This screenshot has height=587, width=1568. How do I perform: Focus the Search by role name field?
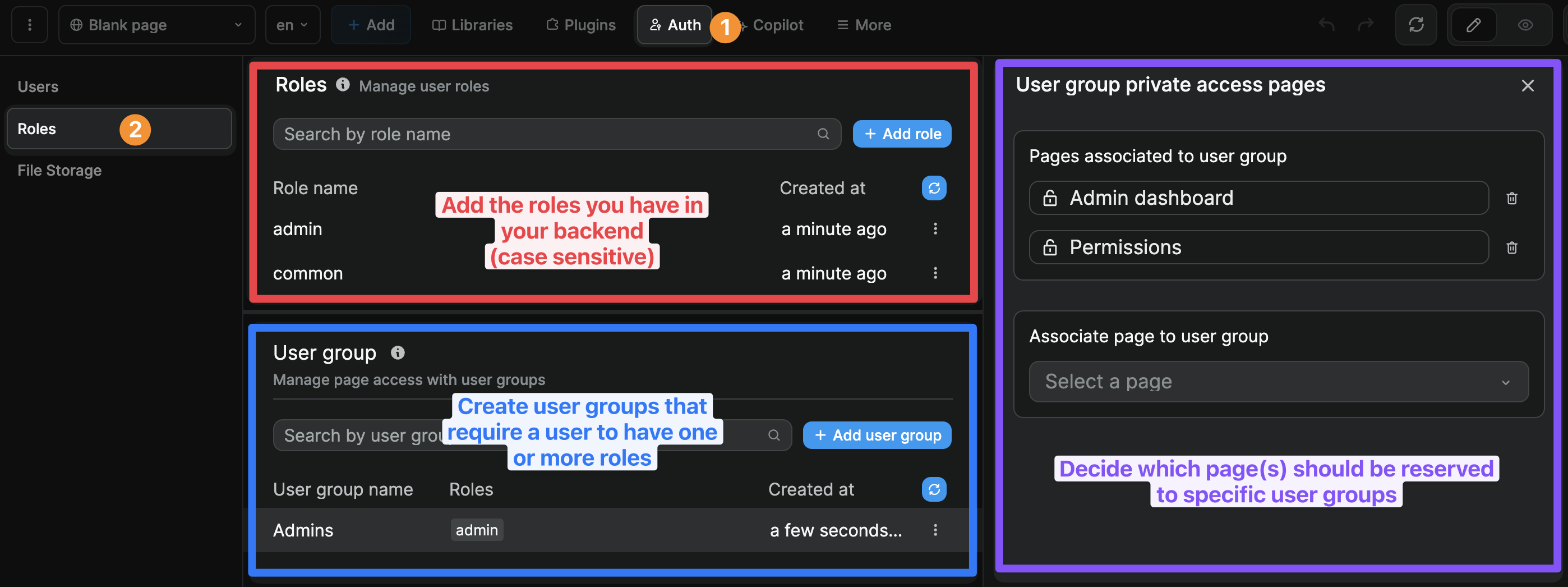(x=548, y=134)
